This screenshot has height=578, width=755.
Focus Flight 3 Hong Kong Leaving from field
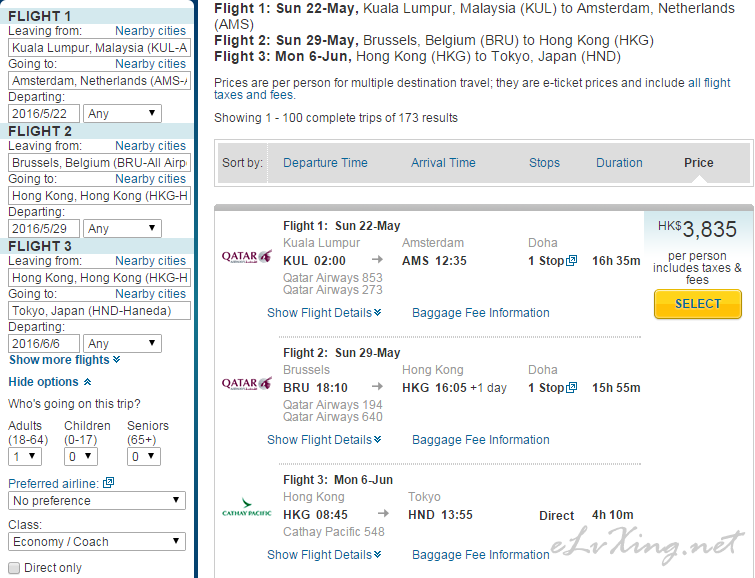pos(100,277)
